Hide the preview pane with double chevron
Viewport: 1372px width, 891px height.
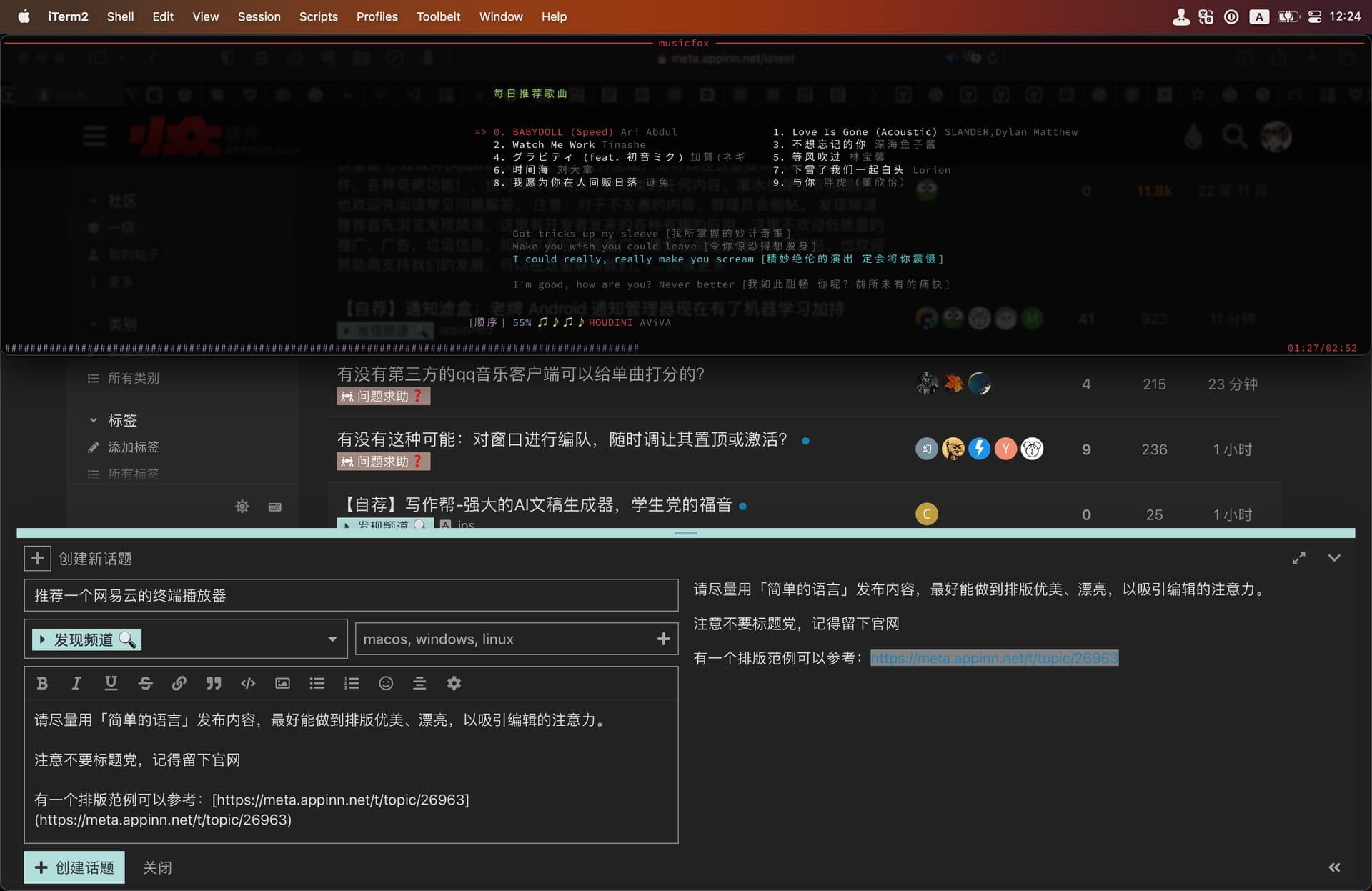pos(1334,867)
